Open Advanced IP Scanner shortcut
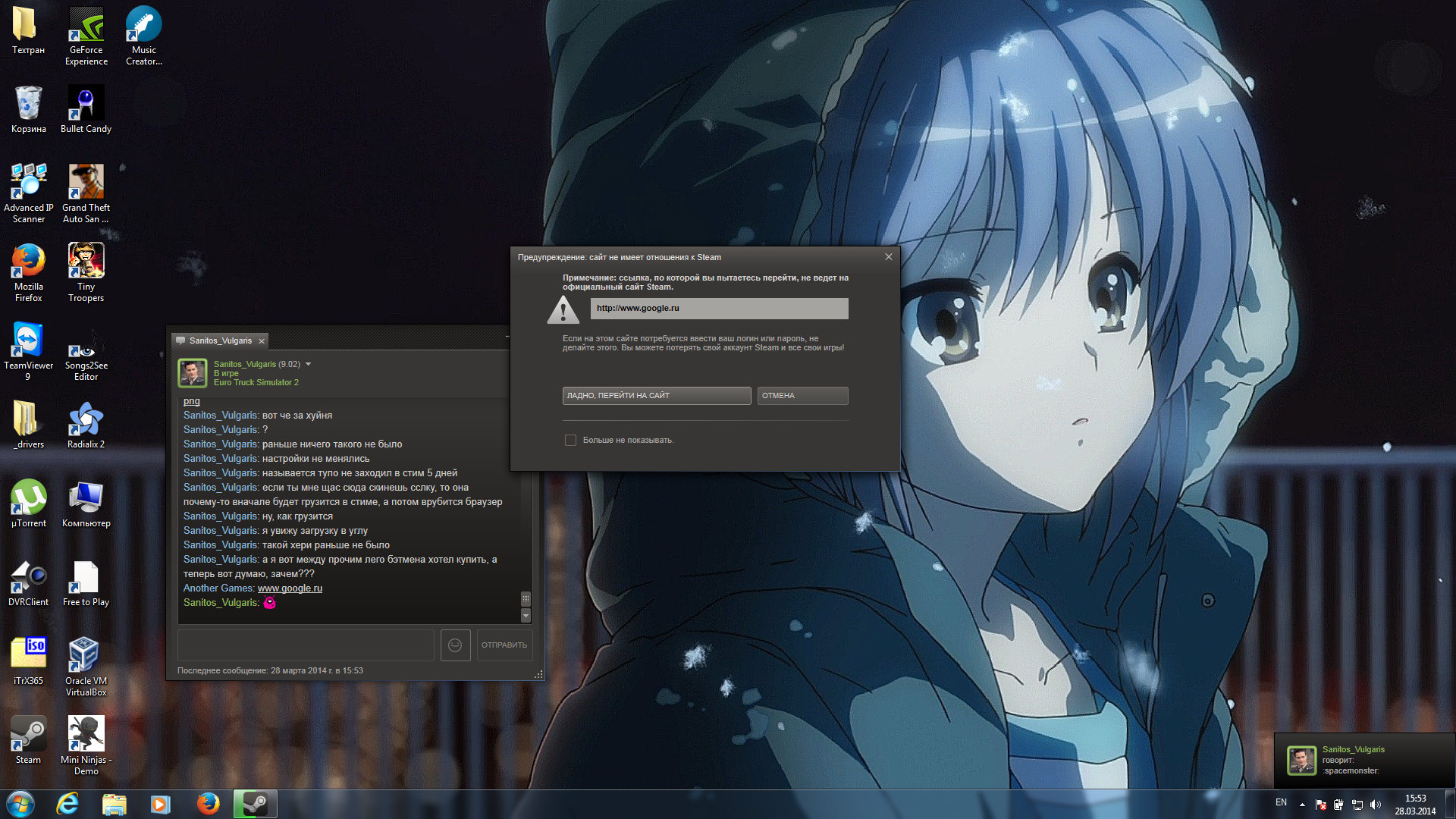 pos(28,193)
